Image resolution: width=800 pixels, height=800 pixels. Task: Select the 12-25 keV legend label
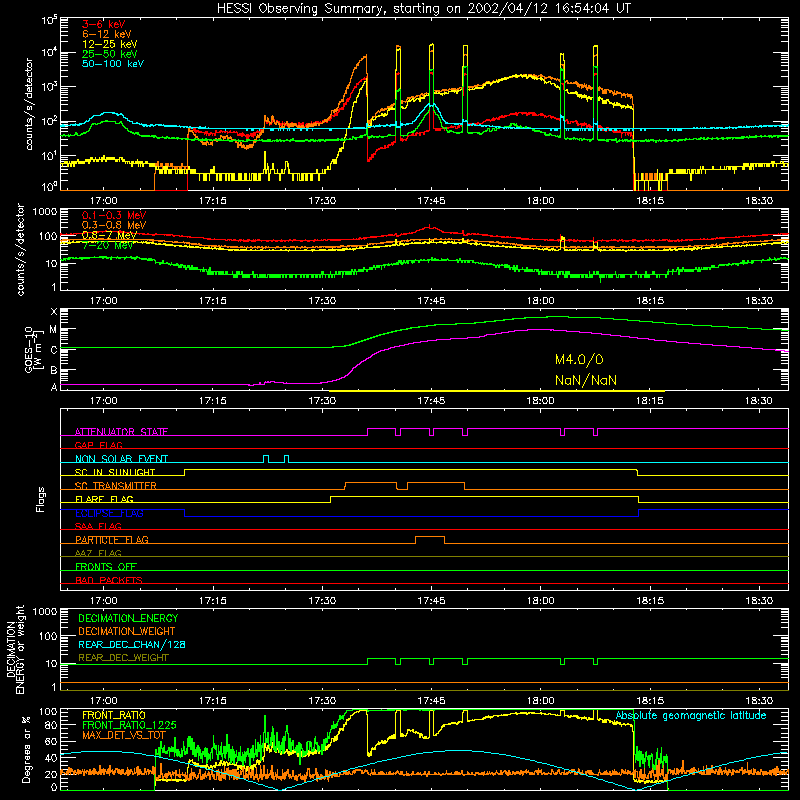tap(110, 44)
